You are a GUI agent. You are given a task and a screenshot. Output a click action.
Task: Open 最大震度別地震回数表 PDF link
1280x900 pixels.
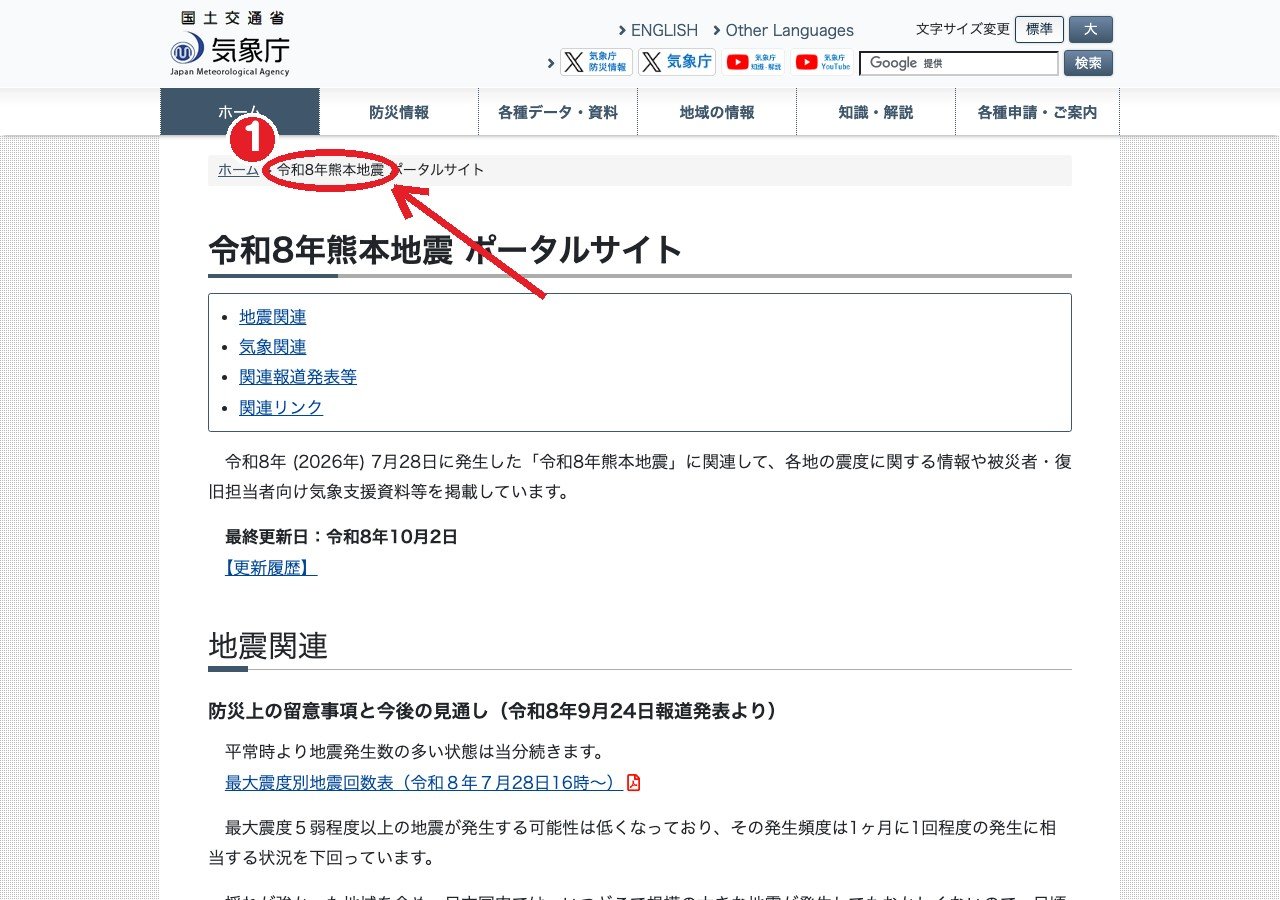click(x=423, y=782)
